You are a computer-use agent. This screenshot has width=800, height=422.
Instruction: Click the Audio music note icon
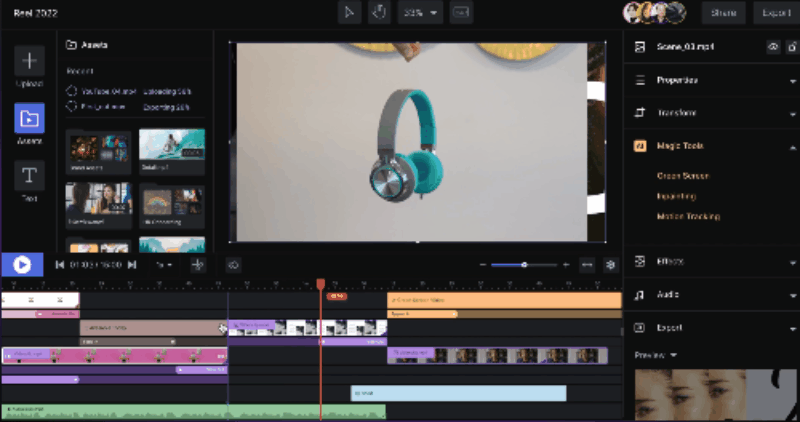click(x=639, y=294)
